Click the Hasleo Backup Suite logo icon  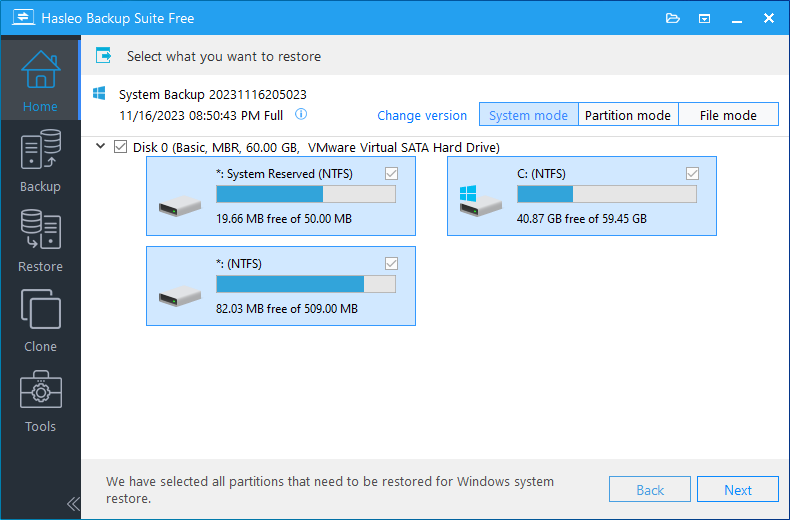coord(23,18)
